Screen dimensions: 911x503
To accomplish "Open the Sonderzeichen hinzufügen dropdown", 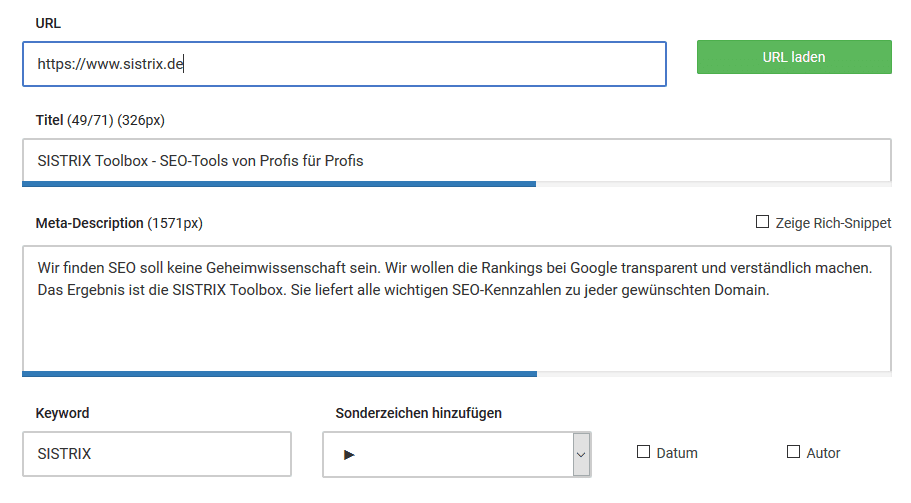I will coord(457,454).
